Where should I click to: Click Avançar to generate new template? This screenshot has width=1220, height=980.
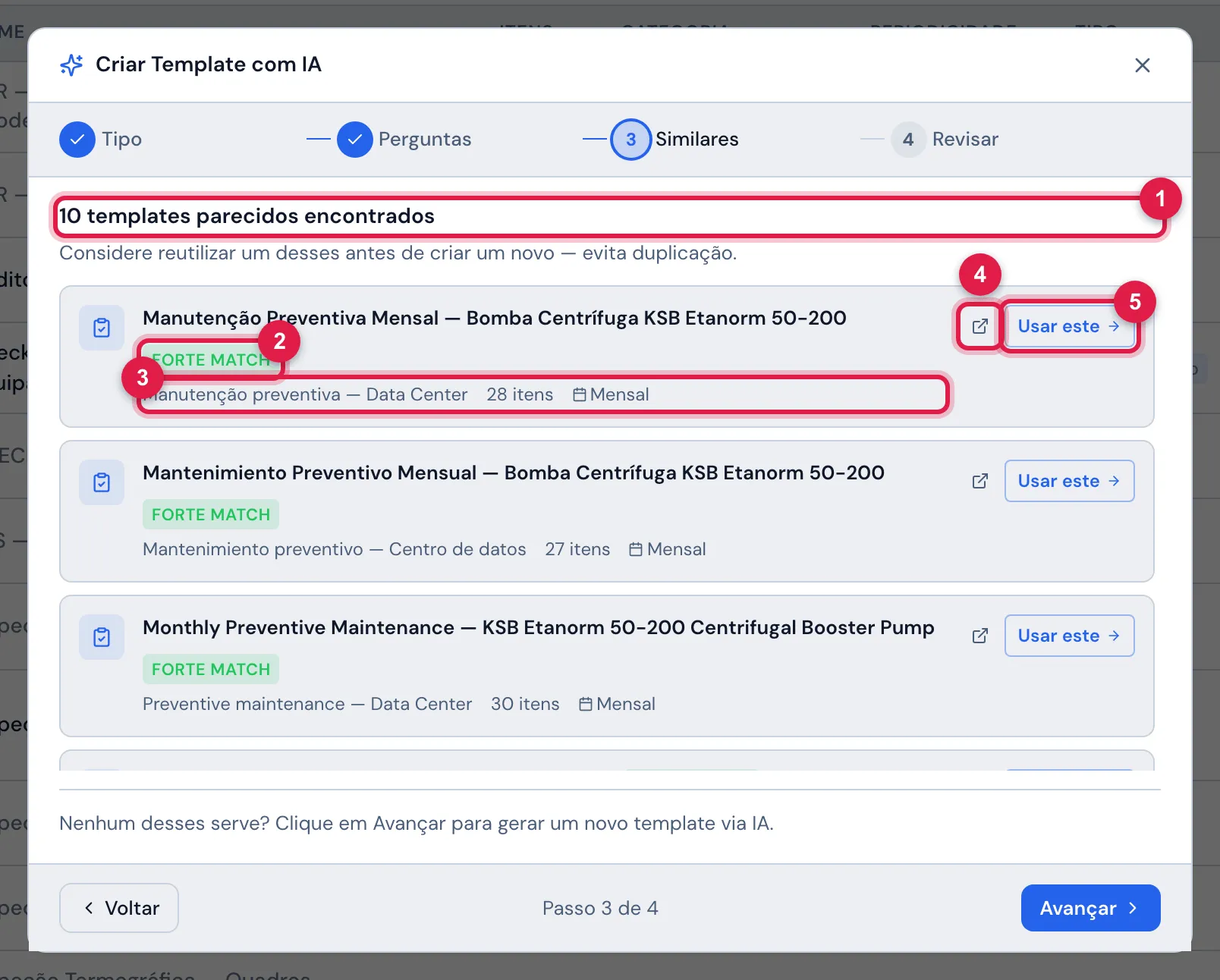pos(1090,908)
